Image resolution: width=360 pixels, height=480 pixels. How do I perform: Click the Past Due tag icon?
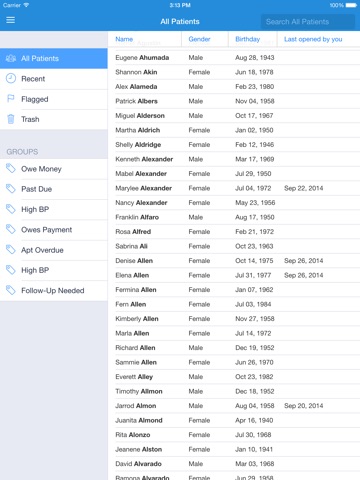pyautogui.click(x=11, y=189)
